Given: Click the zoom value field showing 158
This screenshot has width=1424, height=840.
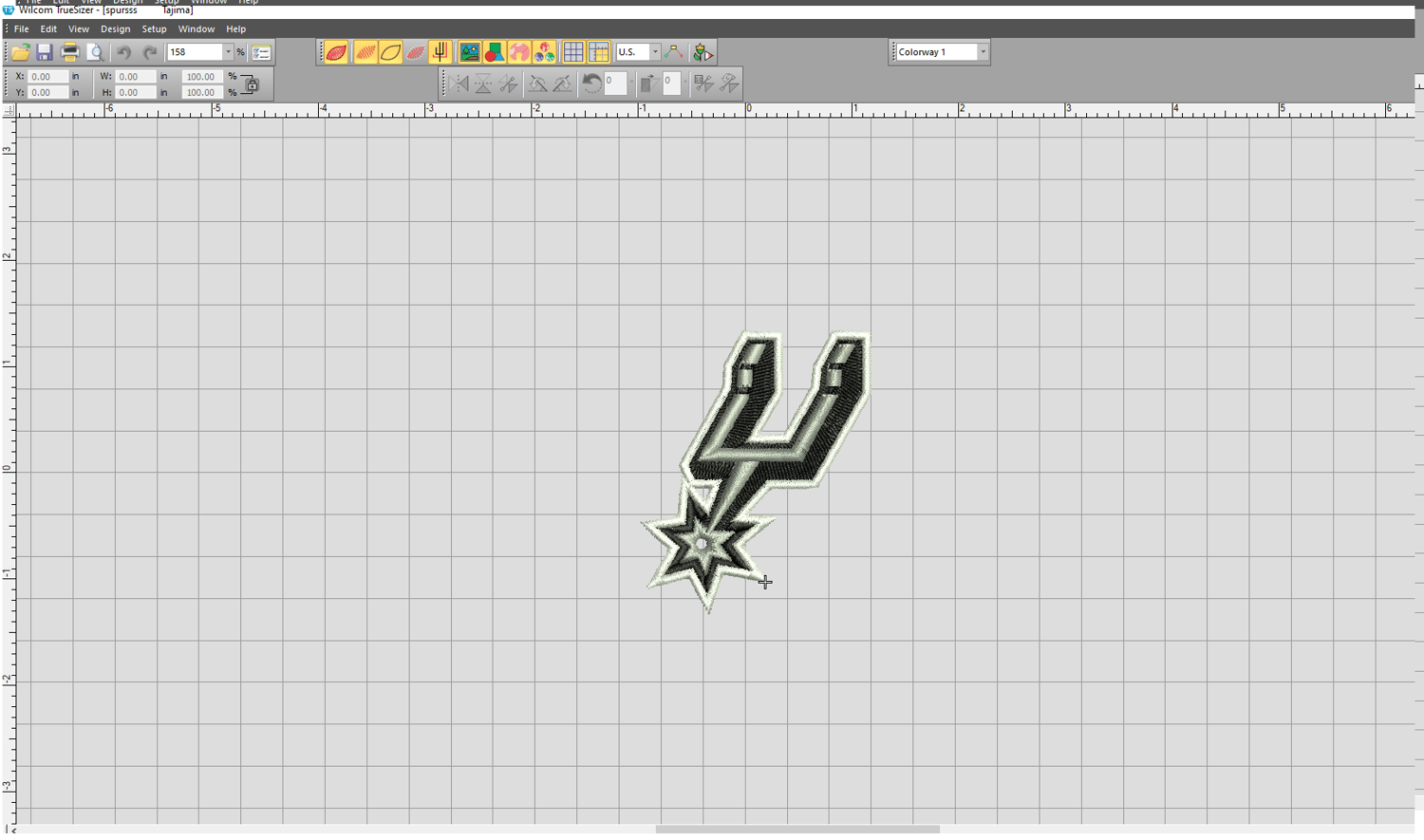Looking at the screenshot, I should 195,52.
